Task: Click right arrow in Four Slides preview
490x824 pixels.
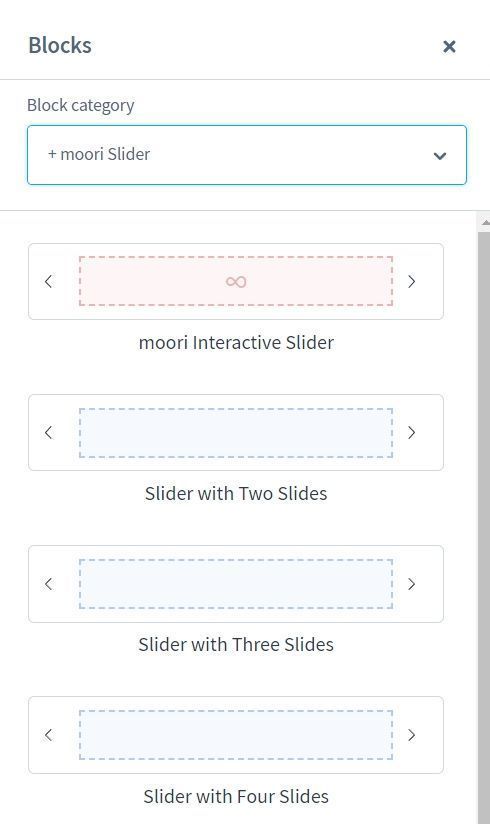Action: tap(412, 735)
